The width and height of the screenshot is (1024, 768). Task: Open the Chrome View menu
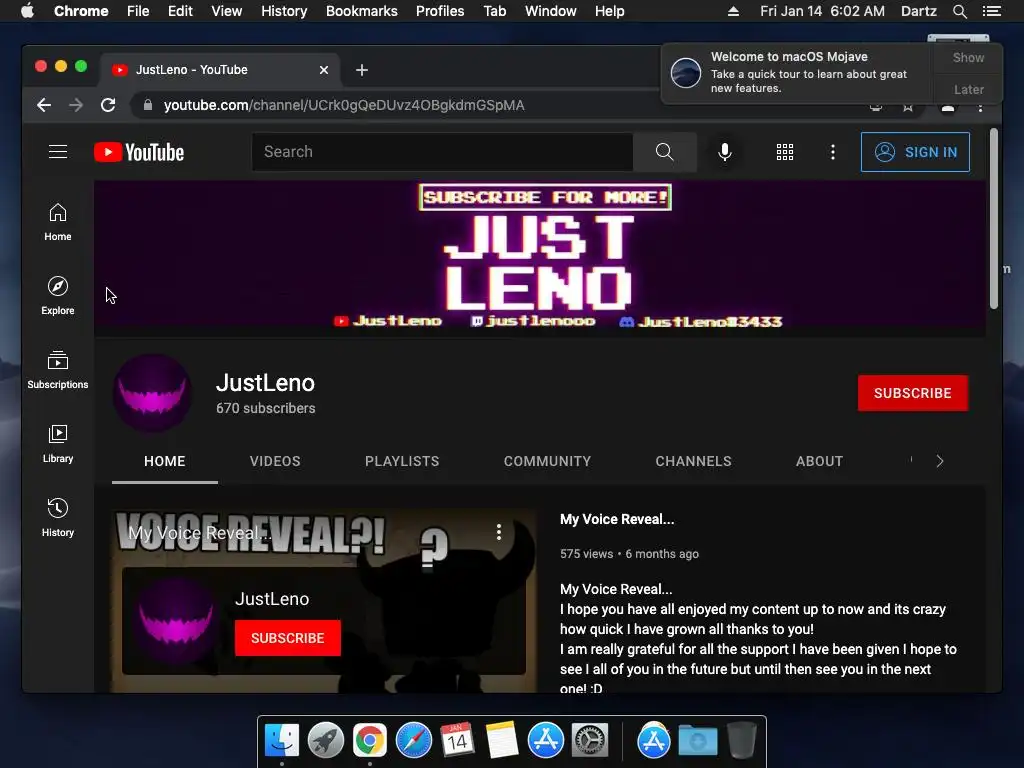(x=227, y=11)
